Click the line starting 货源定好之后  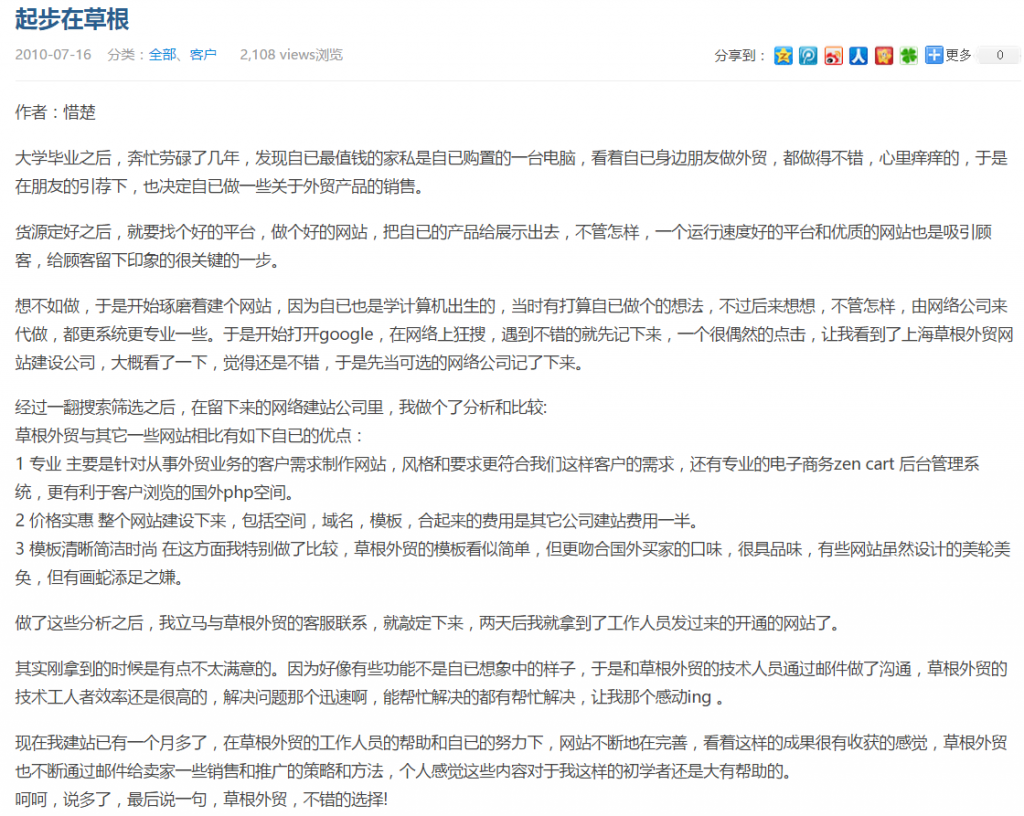[x=504, y=232]
